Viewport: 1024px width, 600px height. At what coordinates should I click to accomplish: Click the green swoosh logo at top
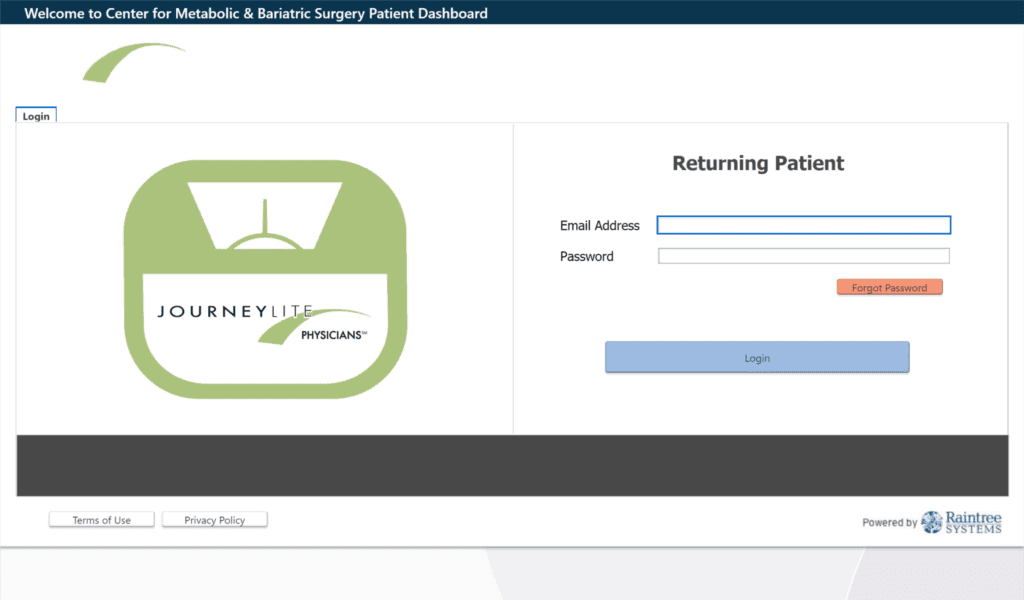(133, 63)
